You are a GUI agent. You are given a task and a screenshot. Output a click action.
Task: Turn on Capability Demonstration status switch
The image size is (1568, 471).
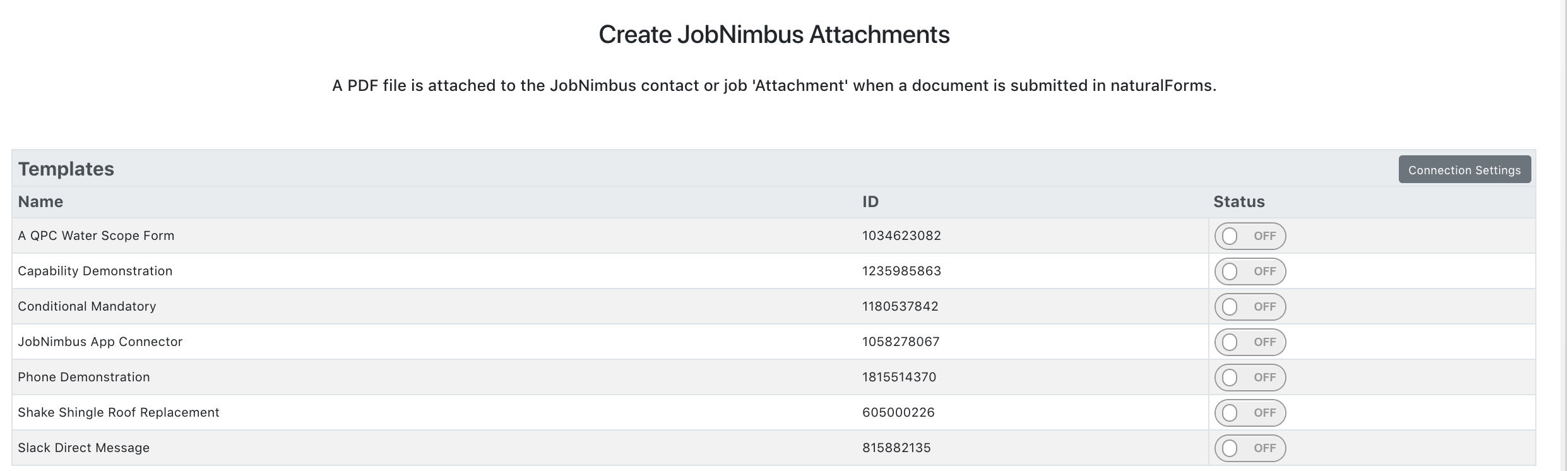(x=1250, y=271)
